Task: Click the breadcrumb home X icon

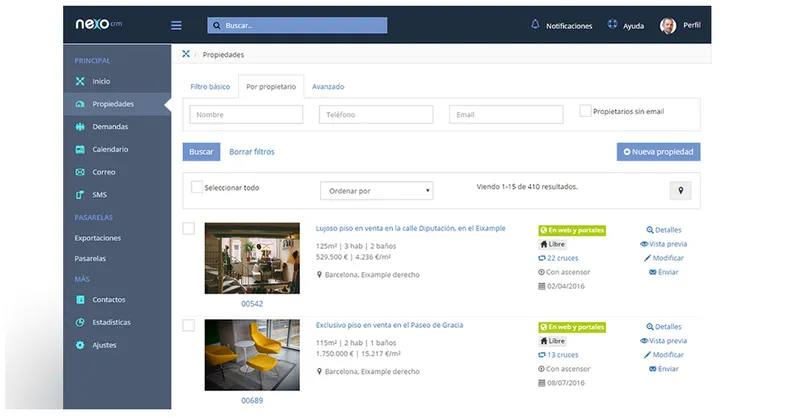Action: point(186,54)
